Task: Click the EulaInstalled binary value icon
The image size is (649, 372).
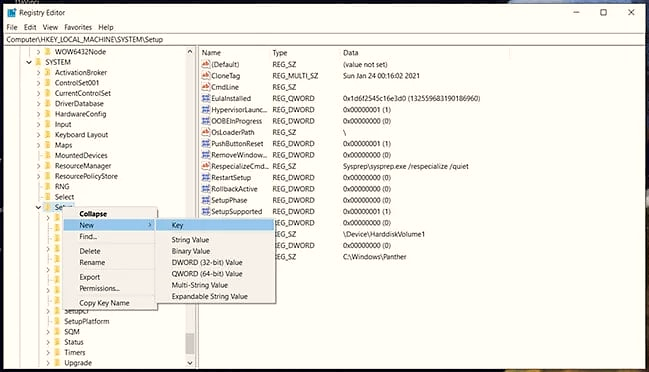Action: pos(206,98)
